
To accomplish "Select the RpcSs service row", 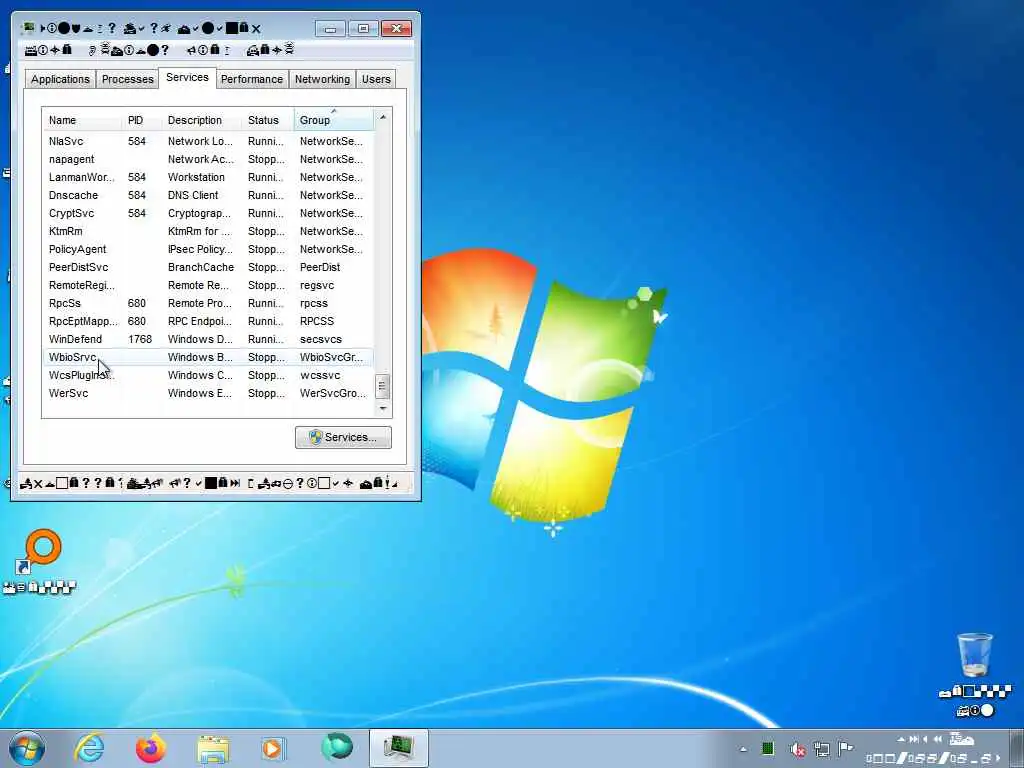I will pyautogui.click(x=208, y=303).
